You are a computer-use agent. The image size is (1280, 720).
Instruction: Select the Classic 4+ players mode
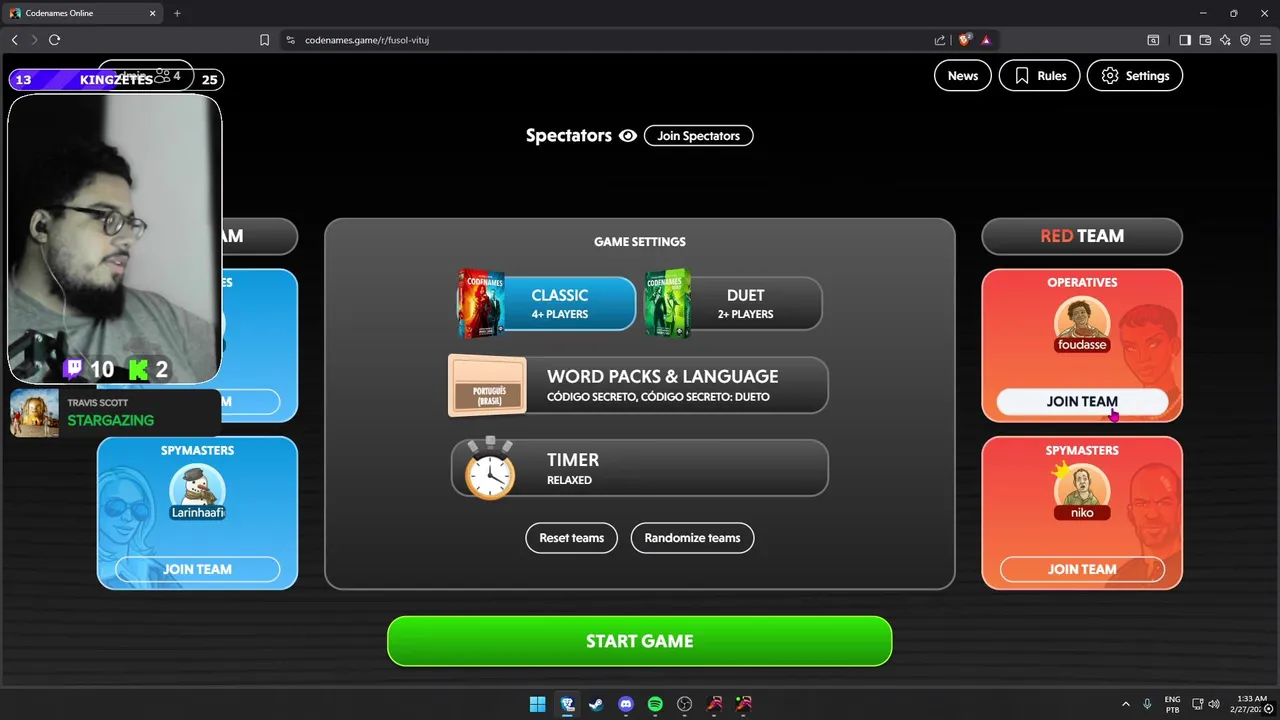[545, 304]
